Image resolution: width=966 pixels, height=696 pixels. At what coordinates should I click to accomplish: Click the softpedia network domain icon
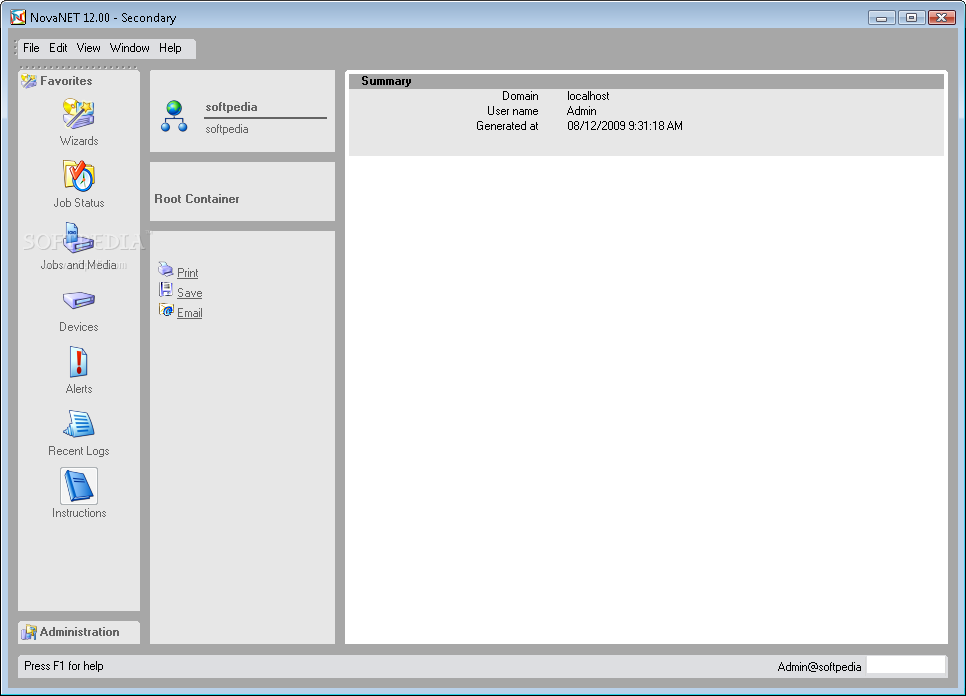pos(174,116)
